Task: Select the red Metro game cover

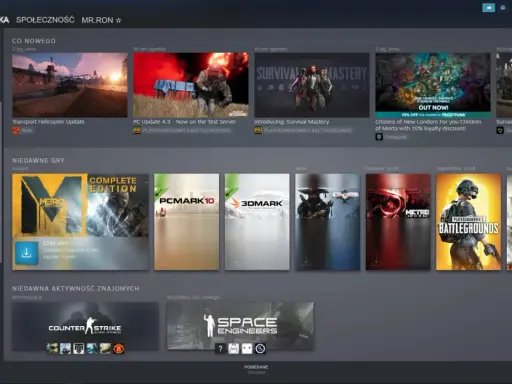Action: (398, 222)
